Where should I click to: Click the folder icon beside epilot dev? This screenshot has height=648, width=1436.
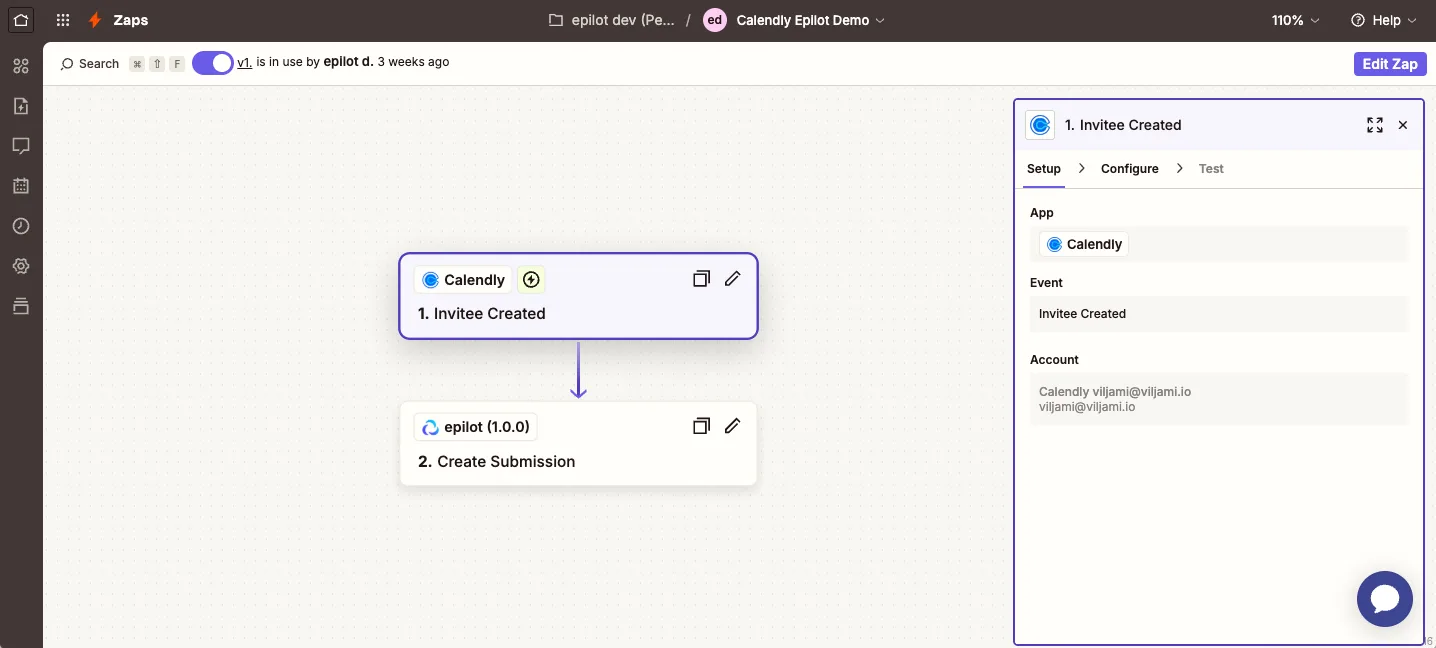(x=556, y=20)
